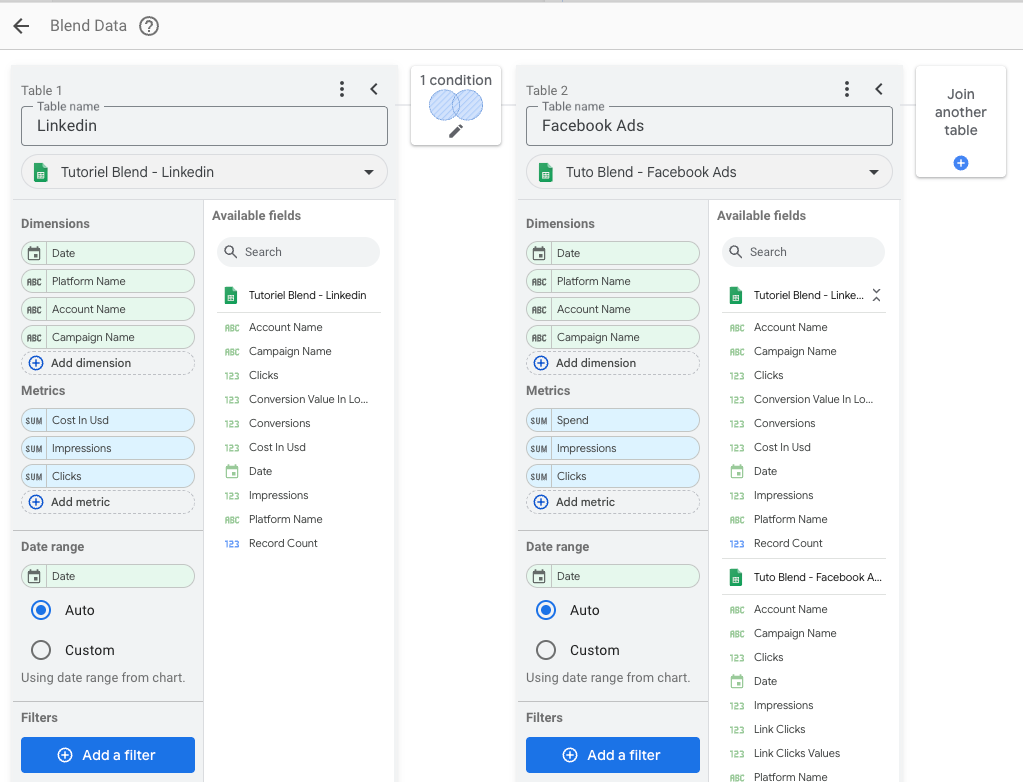The image size is (1023, 782).
Task: Add dimension to Table 2
Action: [613, 363]
